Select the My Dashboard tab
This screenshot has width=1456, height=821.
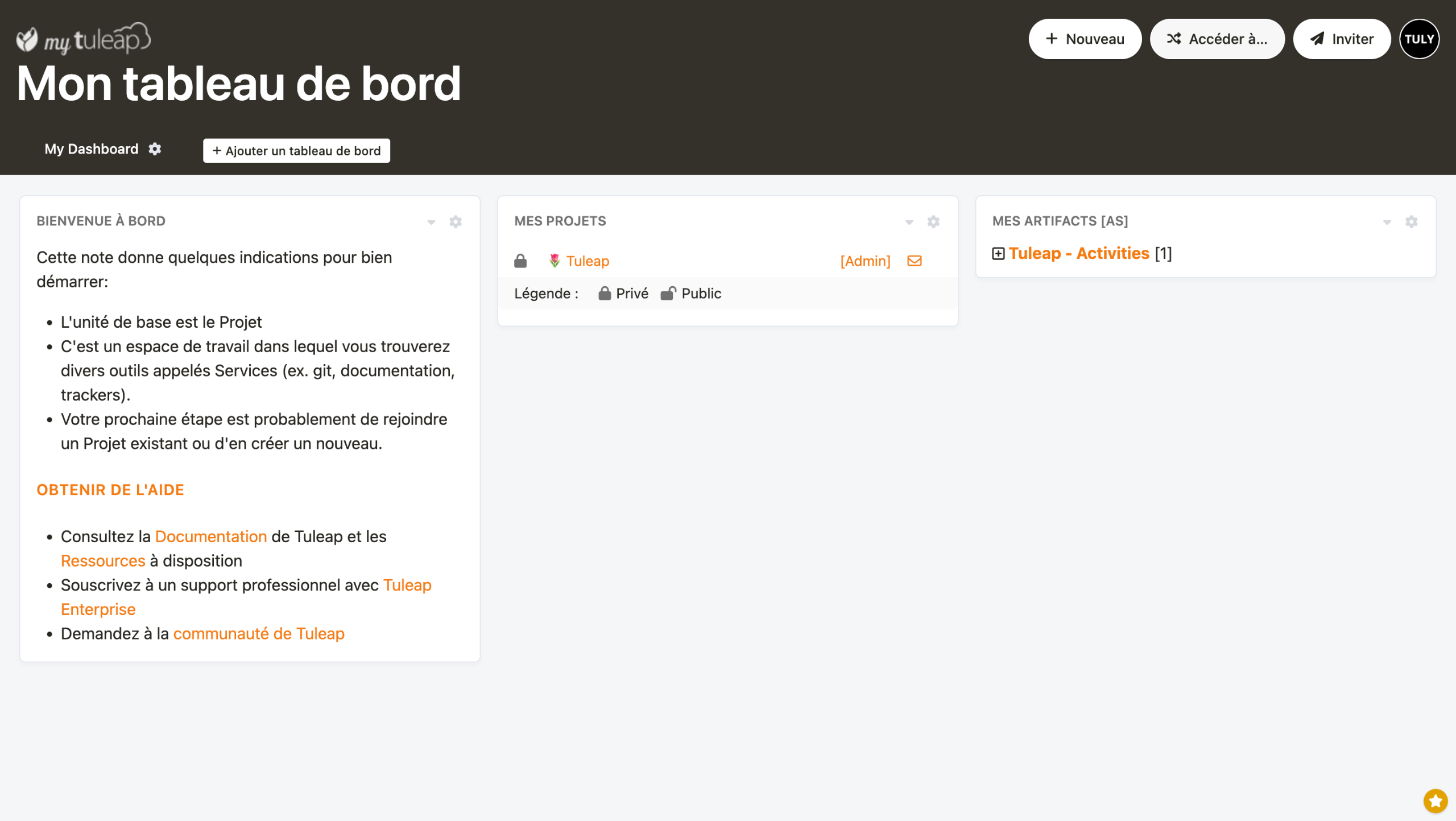[x=92, y=149]
